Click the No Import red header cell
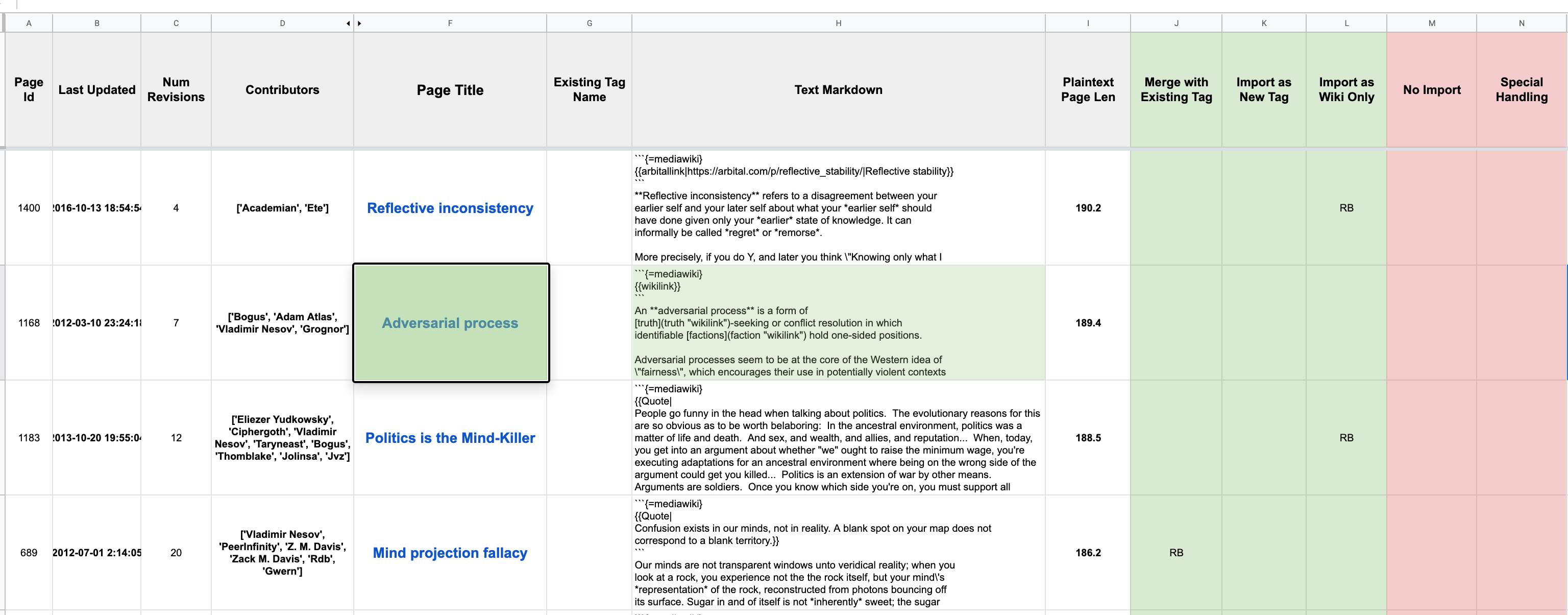Viewport: 1568px width, 615px height. tap(1431, 89)
